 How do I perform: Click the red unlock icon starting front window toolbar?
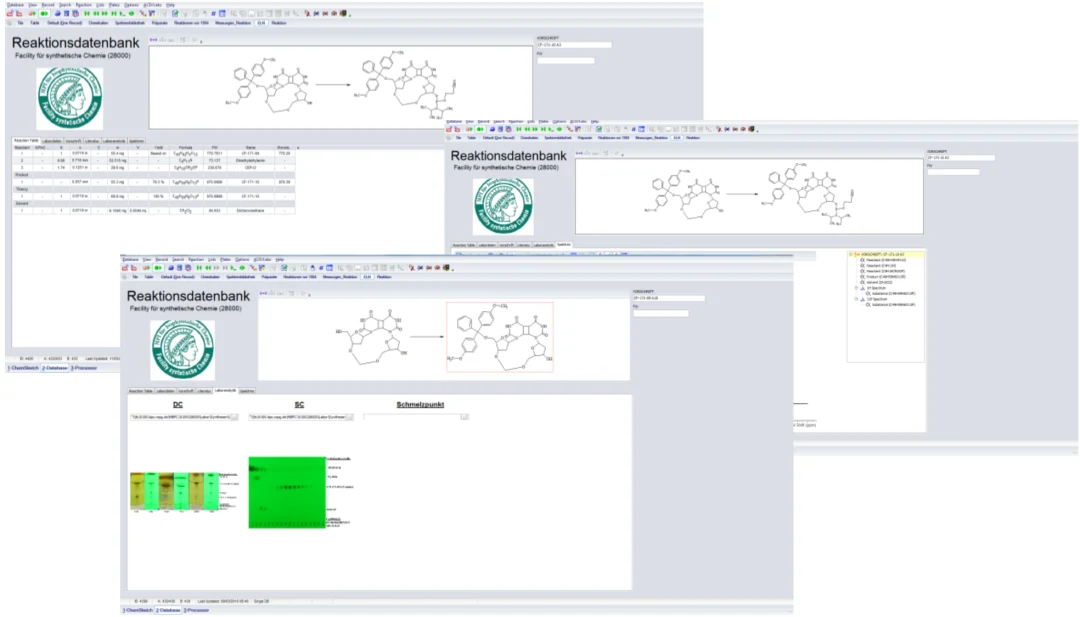click(x=125, y=268)
